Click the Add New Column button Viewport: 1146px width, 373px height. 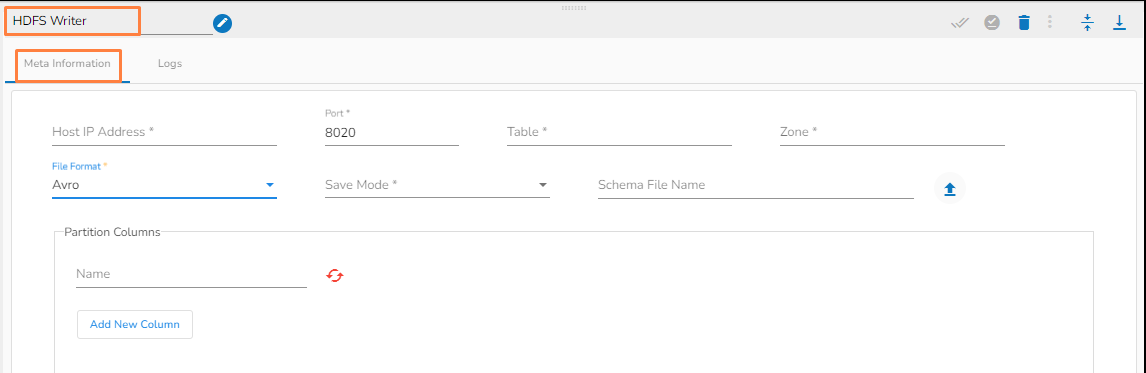(134, 324)
